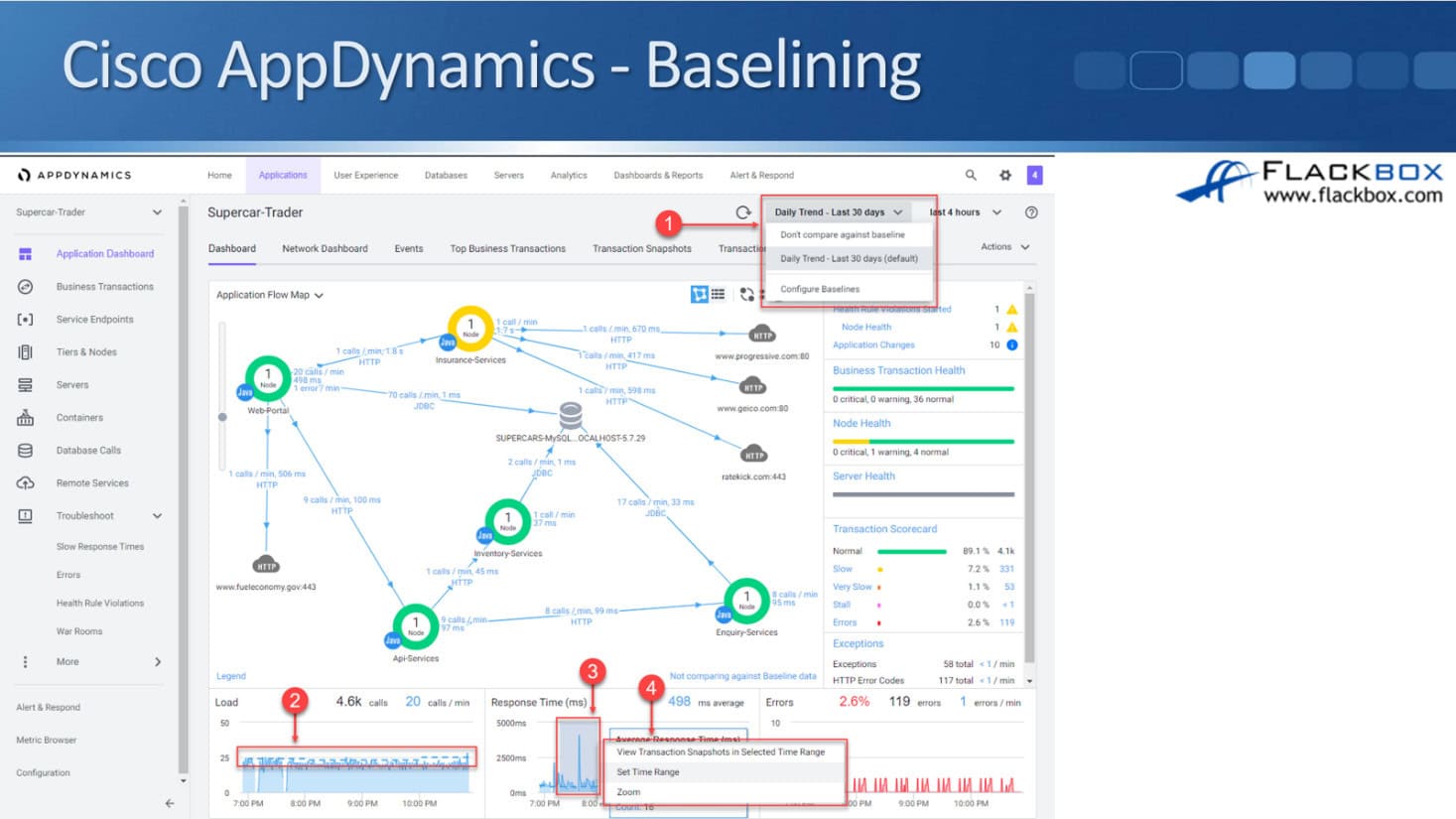Click the Business Transactions sidebar icon

click(x=26, y=287)
